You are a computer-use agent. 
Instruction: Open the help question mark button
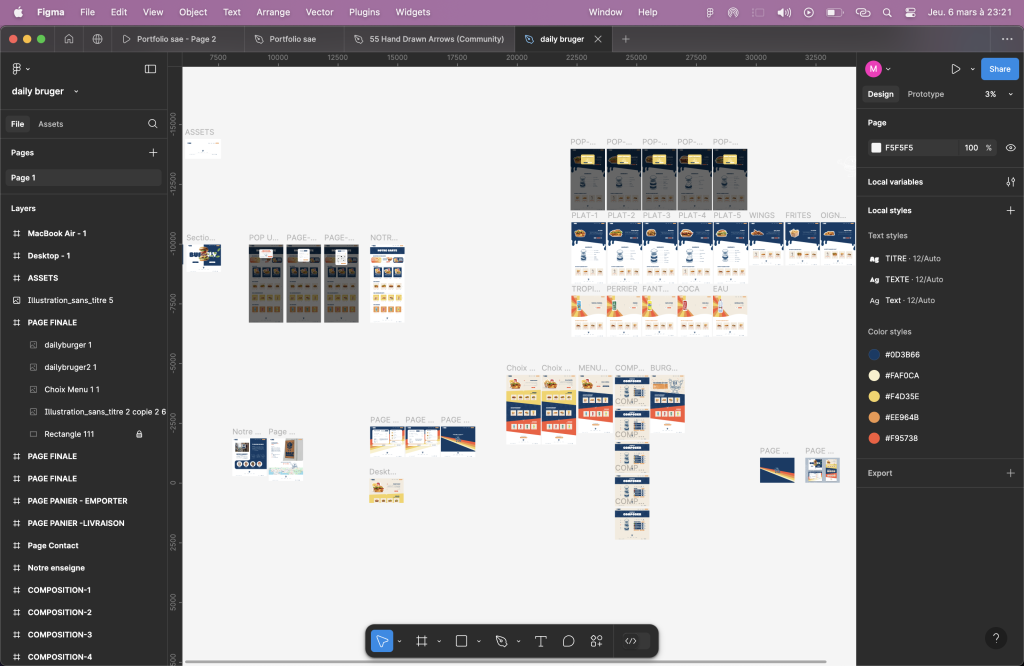995,638
